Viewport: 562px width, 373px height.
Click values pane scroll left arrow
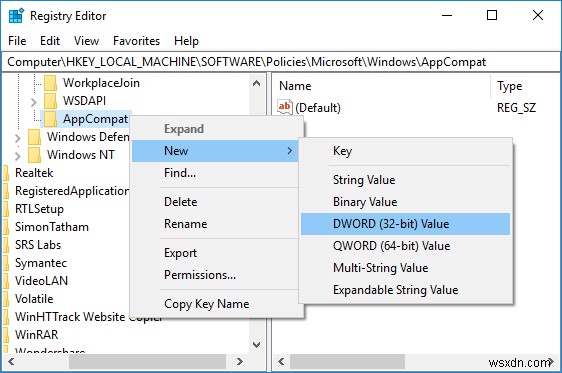click(x=281, y=362)
